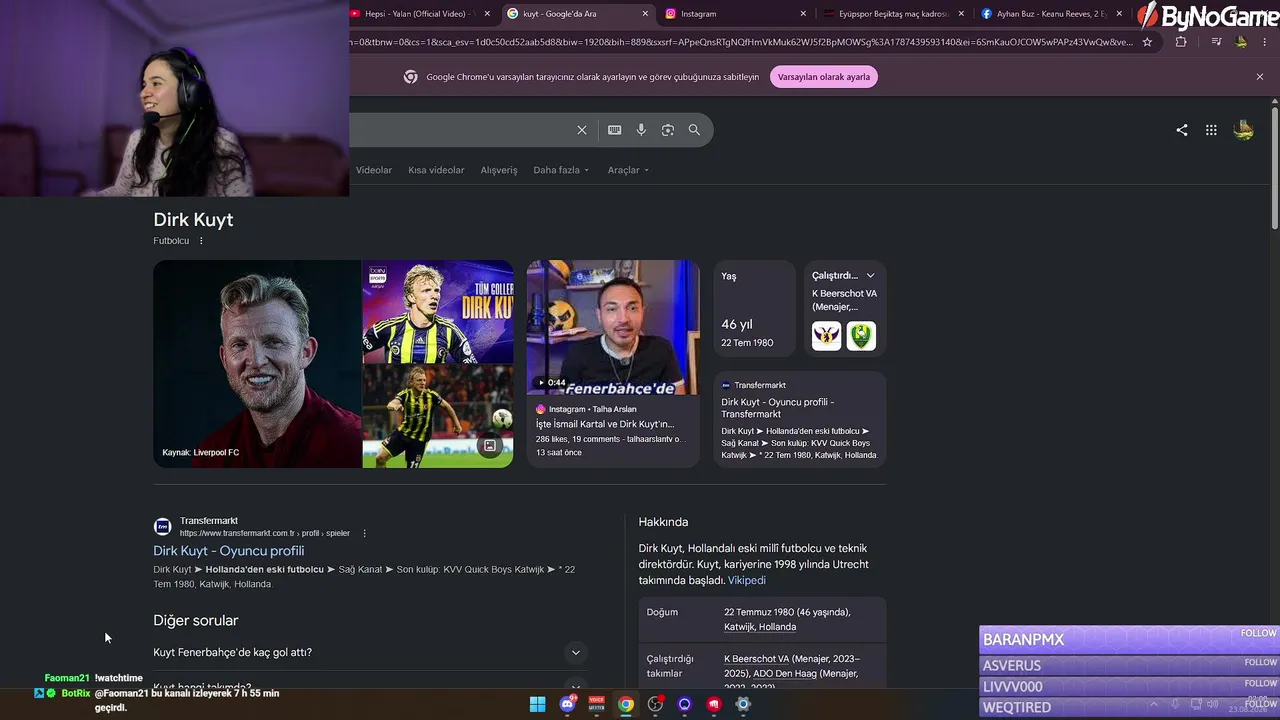Open the red app icon before the gear in taskbar

click(714, 704)
